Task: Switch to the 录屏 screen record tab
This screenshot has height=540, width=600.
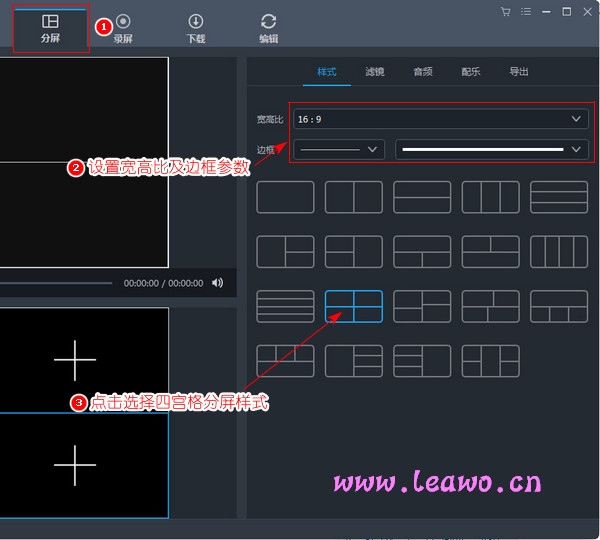Action: [x=123, y=28]
